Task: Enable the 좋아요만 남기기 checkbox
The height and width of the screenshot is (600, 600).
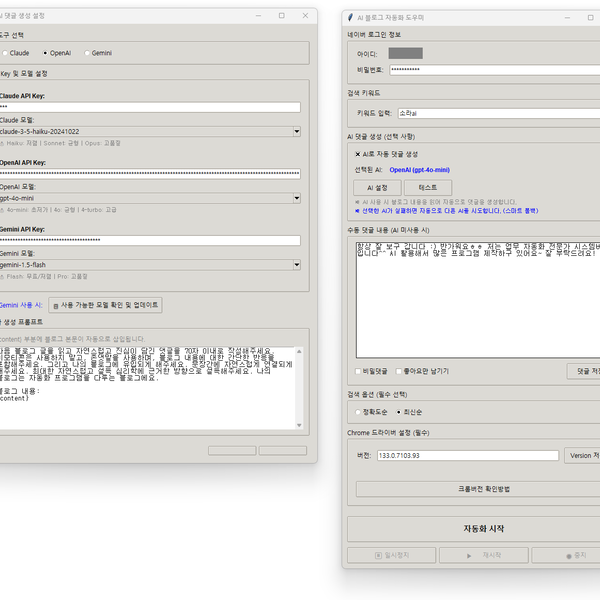Action: tap(399, 371)
